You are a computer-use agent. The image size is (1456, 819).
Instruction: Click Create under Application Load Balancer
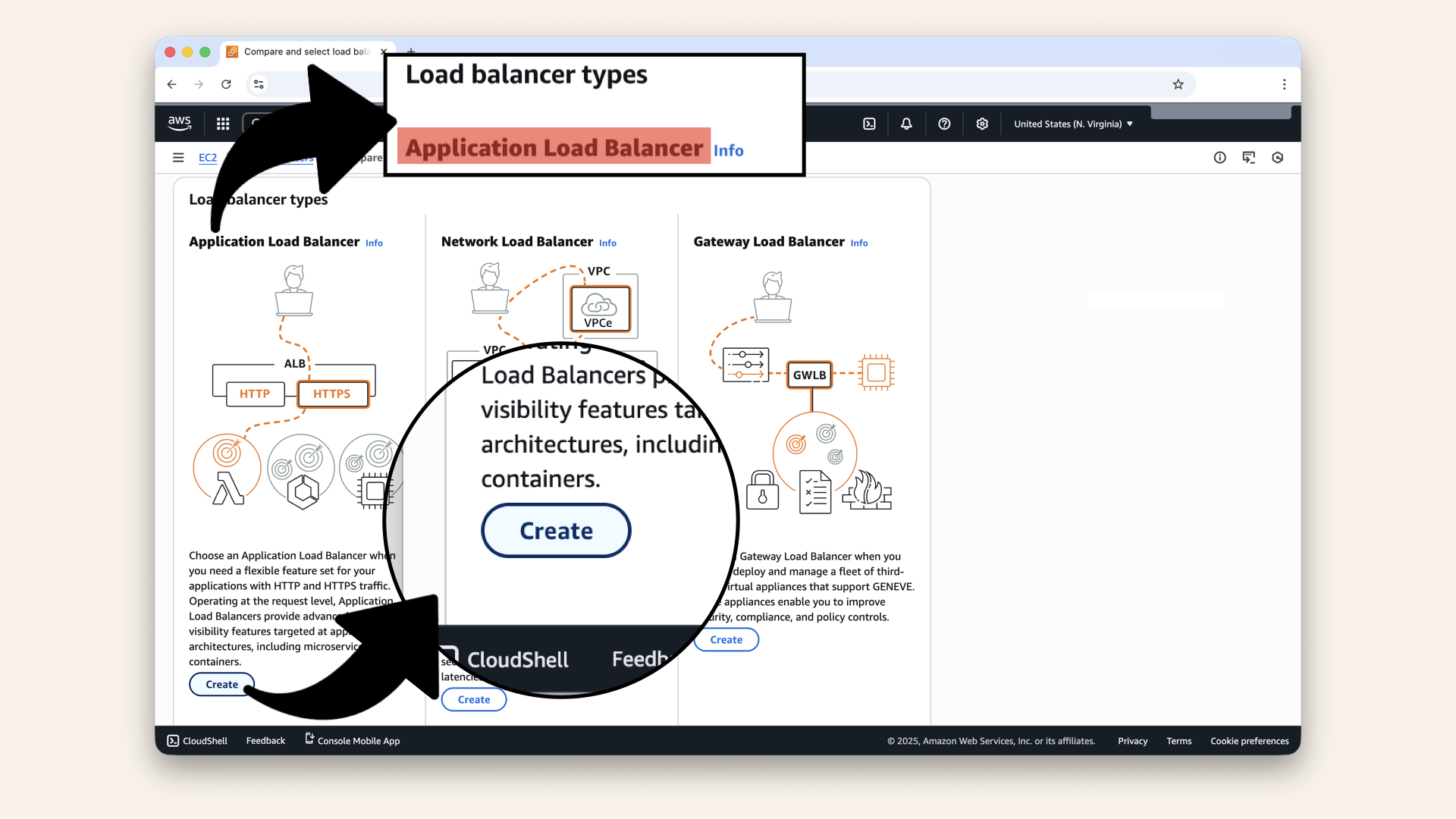pyautogui.click(x=221, y=684)
